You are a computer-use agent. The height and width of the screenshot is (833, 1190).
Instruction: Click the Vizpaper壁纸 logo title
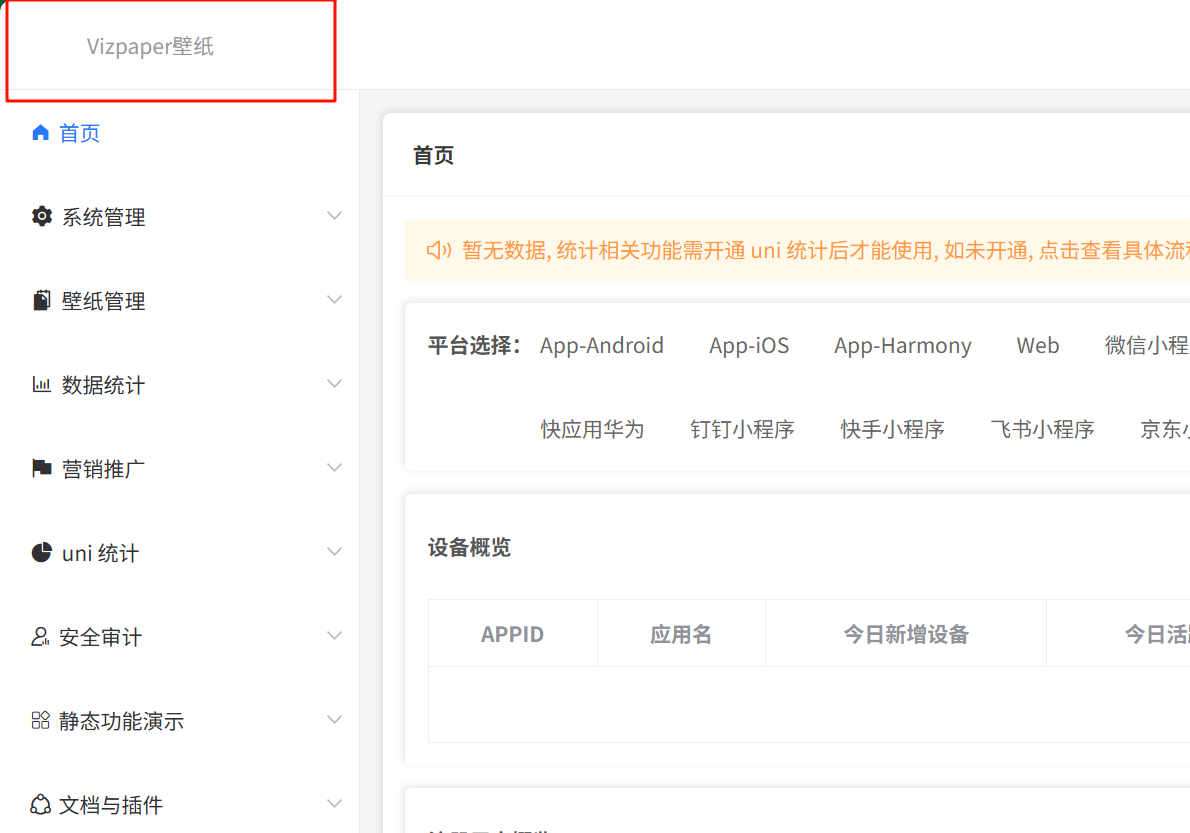click(150, 46)
